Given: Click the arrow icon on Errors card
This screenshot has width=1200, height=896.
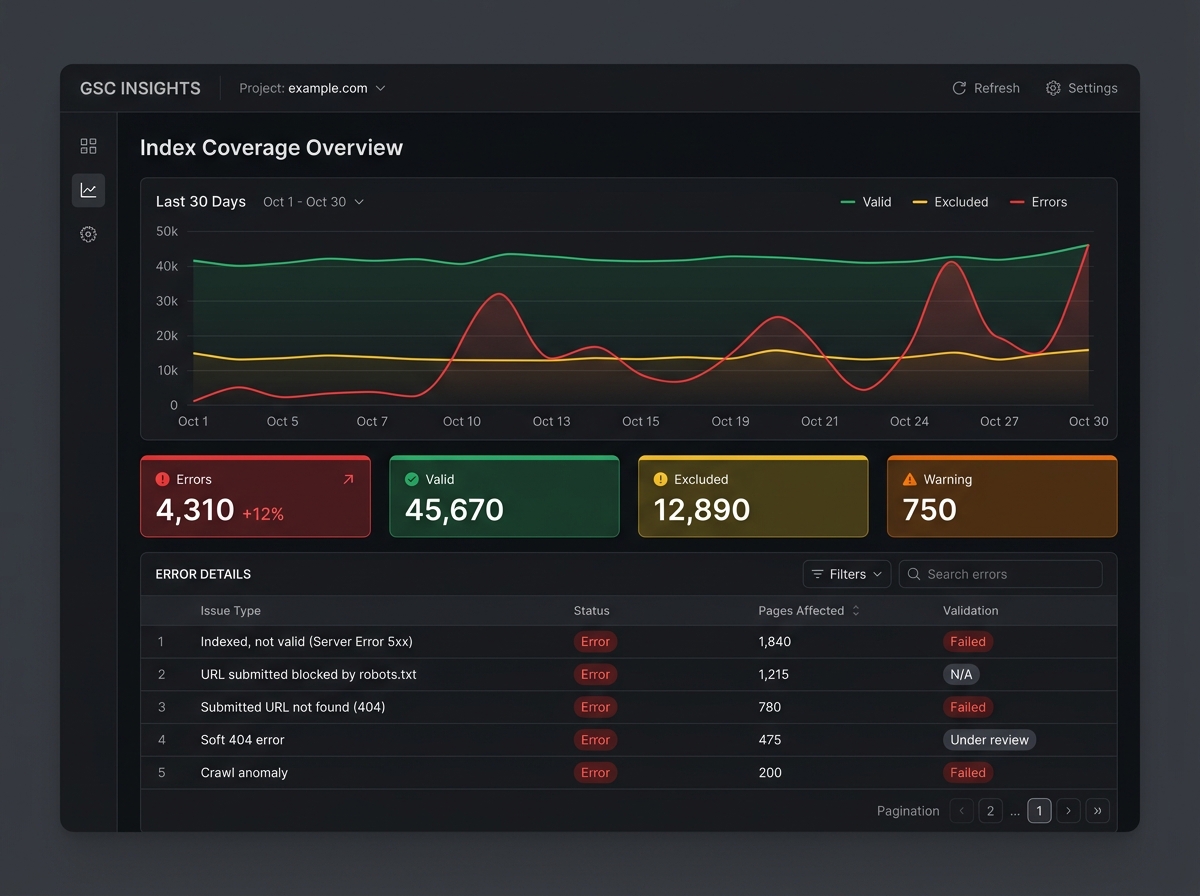Looking at the screenshot, I should click(x=348, y=480).
